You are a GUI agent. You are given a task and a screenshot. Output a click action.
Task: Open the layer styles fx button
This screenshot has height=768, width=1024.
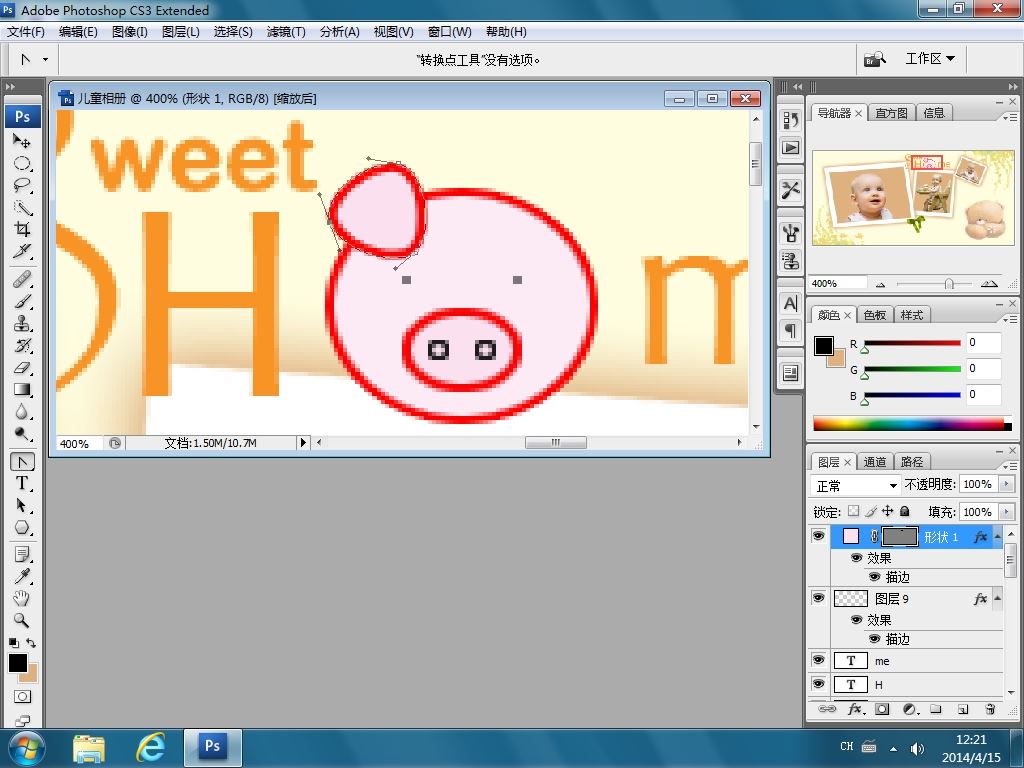856,709
